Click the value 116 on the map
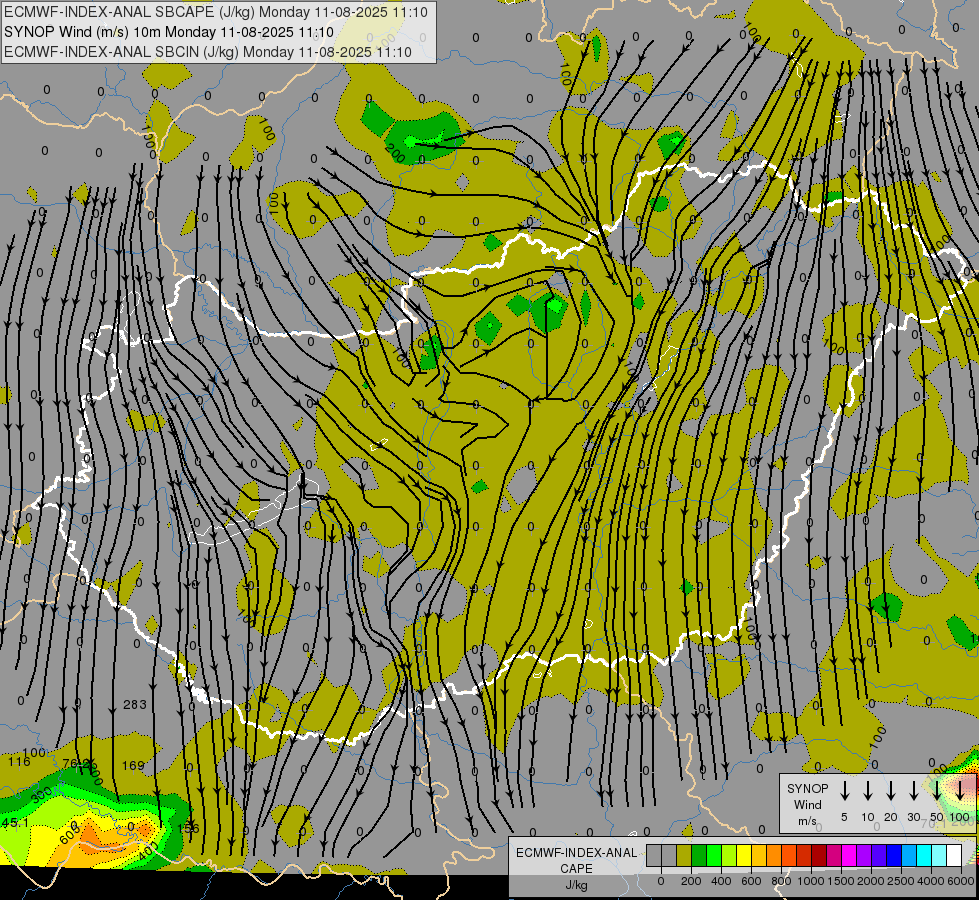This screenshot has width=979, height=900. pos(19,761)
